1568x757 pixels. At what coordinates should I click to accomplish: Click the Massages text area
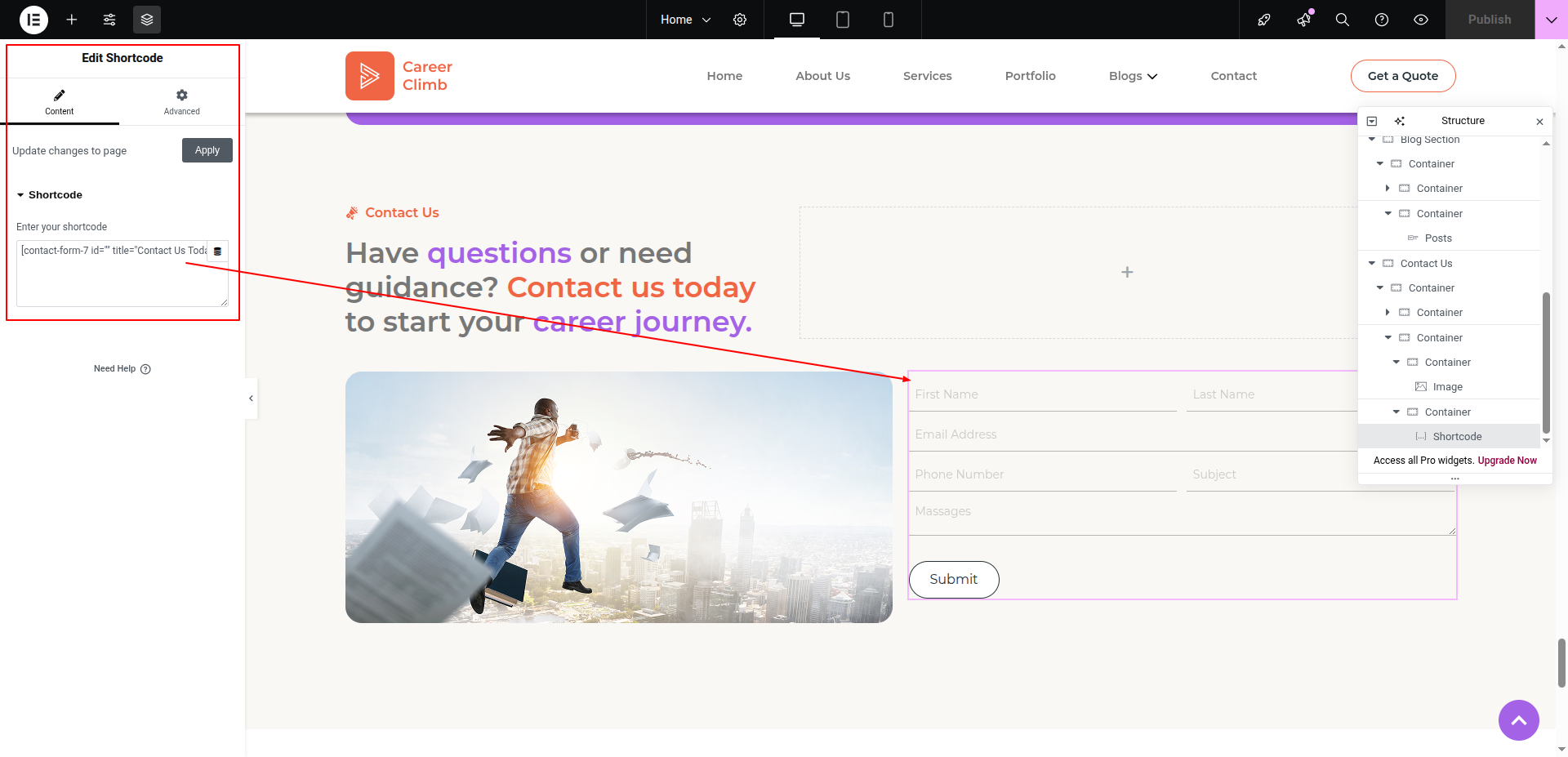1183,516
